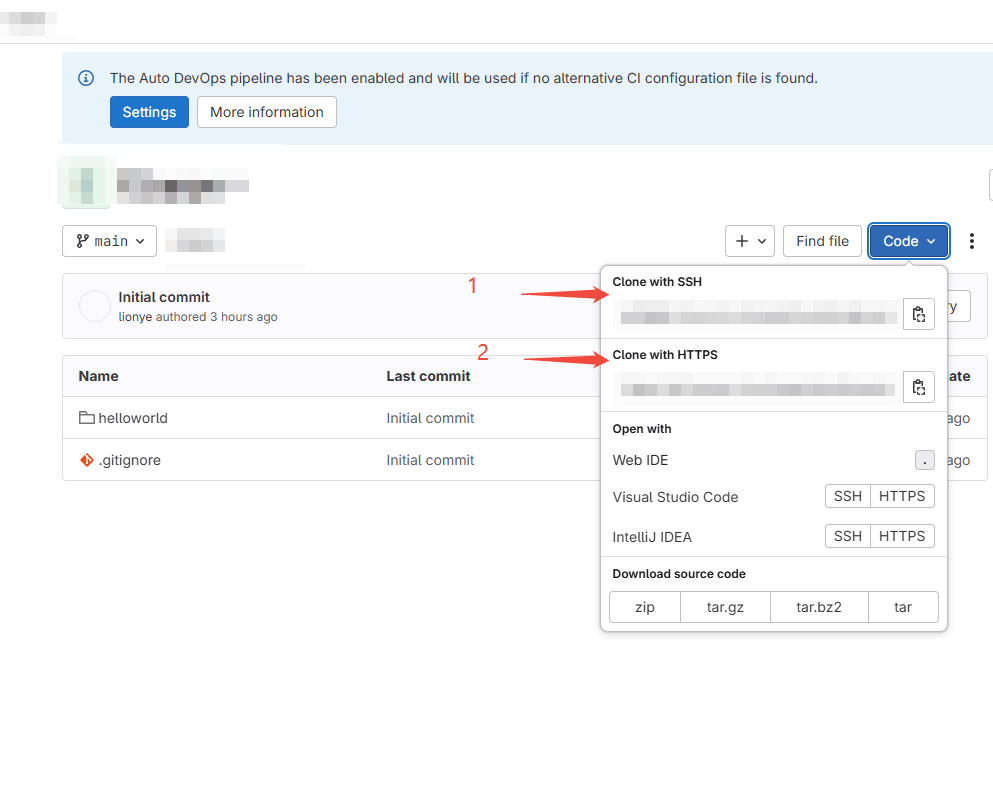The width and height of the screenshot is (993, 792).
Task: Copy the SSH clone URL with clipboard icon
Action: click(918, 314)
